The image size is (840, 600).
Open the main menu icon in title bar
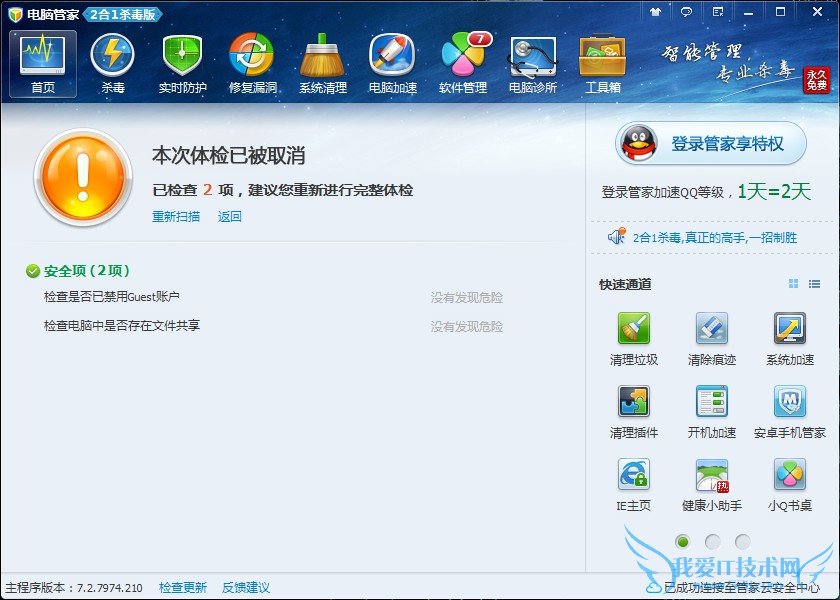click(x=718, y=12)
